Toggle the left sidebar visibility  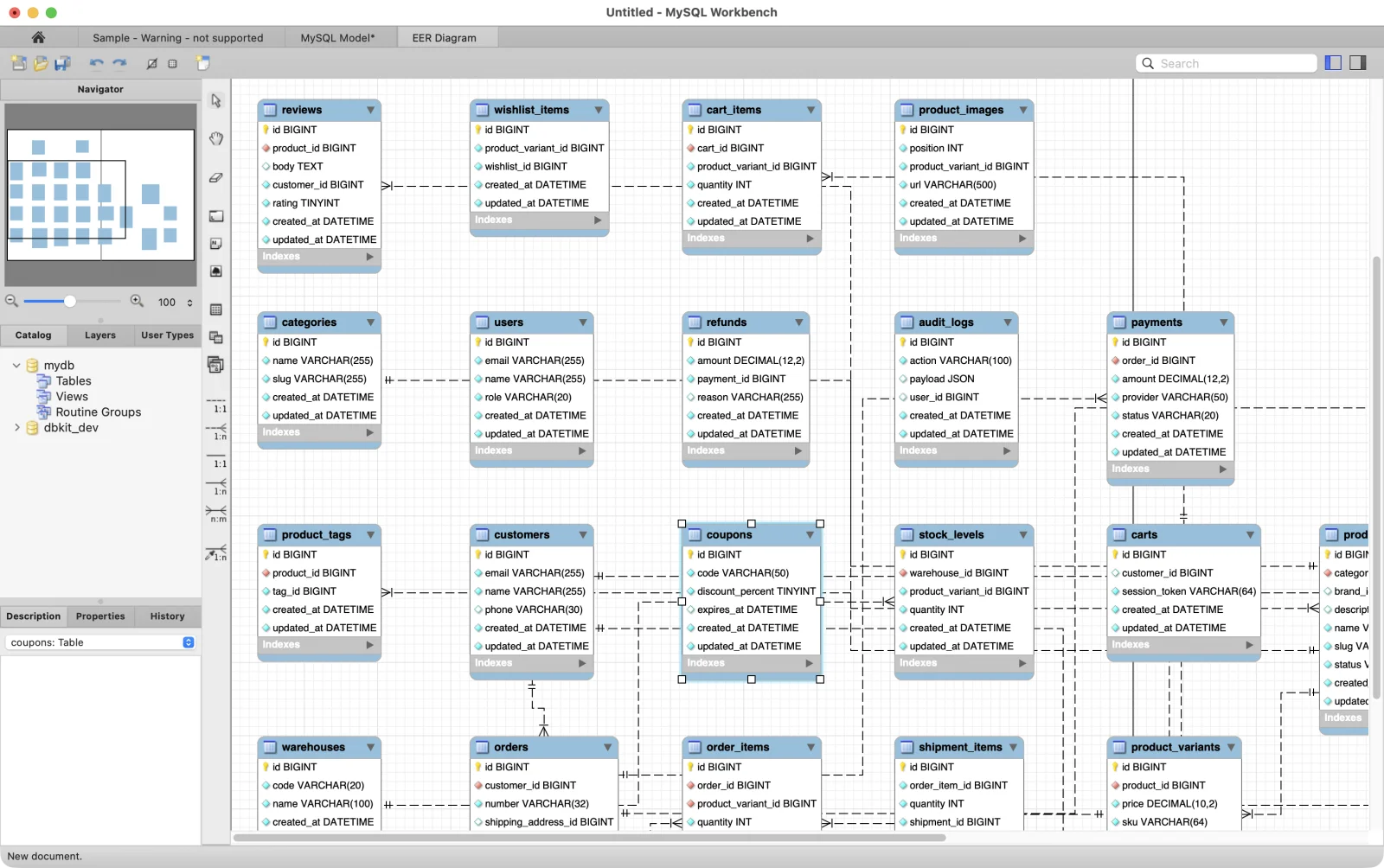coord(1333,63)
